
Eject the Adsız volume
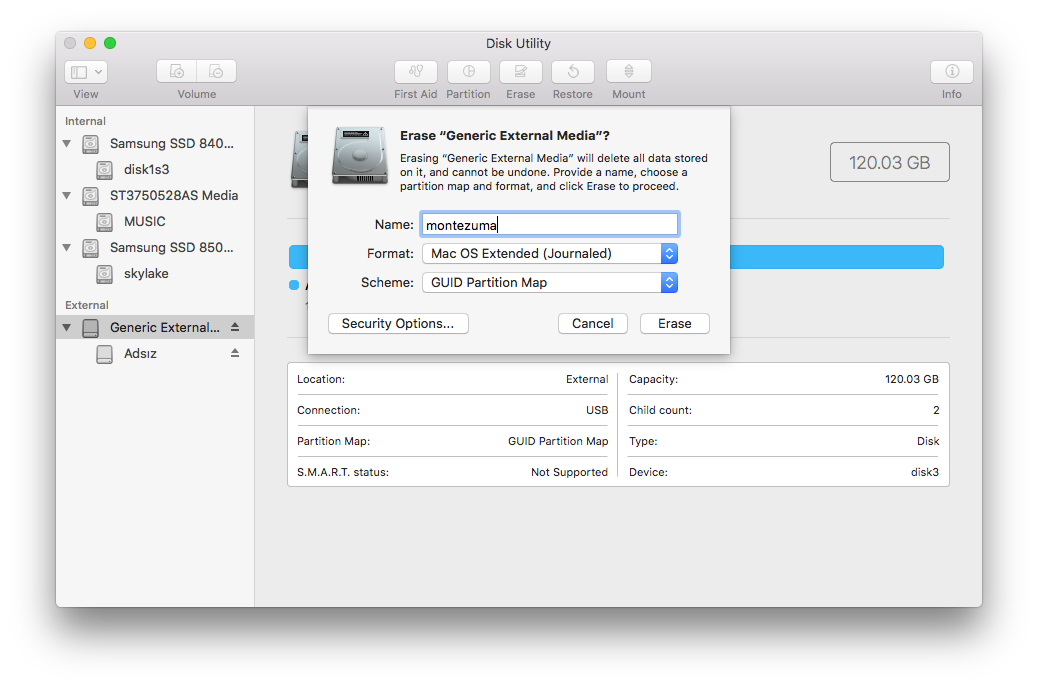pyautogui.click(x=235, y=353)
